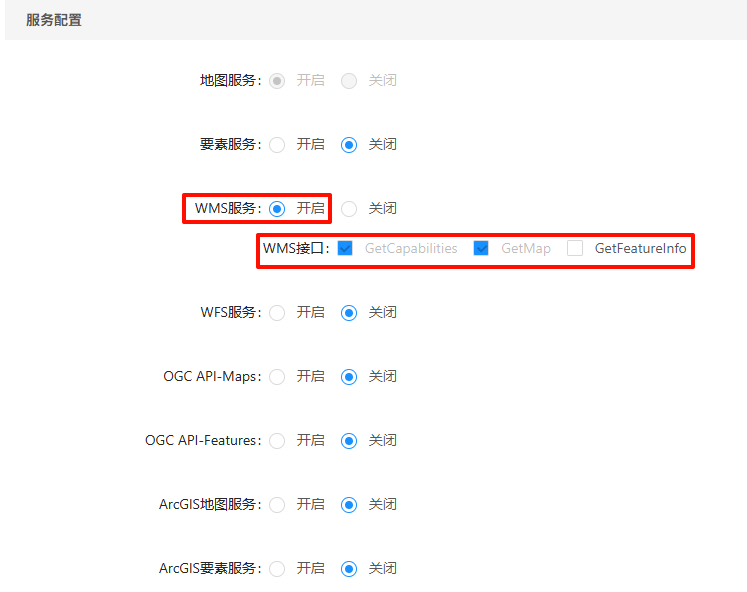Choose 关闭 for 要素服务
This screenshot has height=592, width=747.
pos(349,144)
